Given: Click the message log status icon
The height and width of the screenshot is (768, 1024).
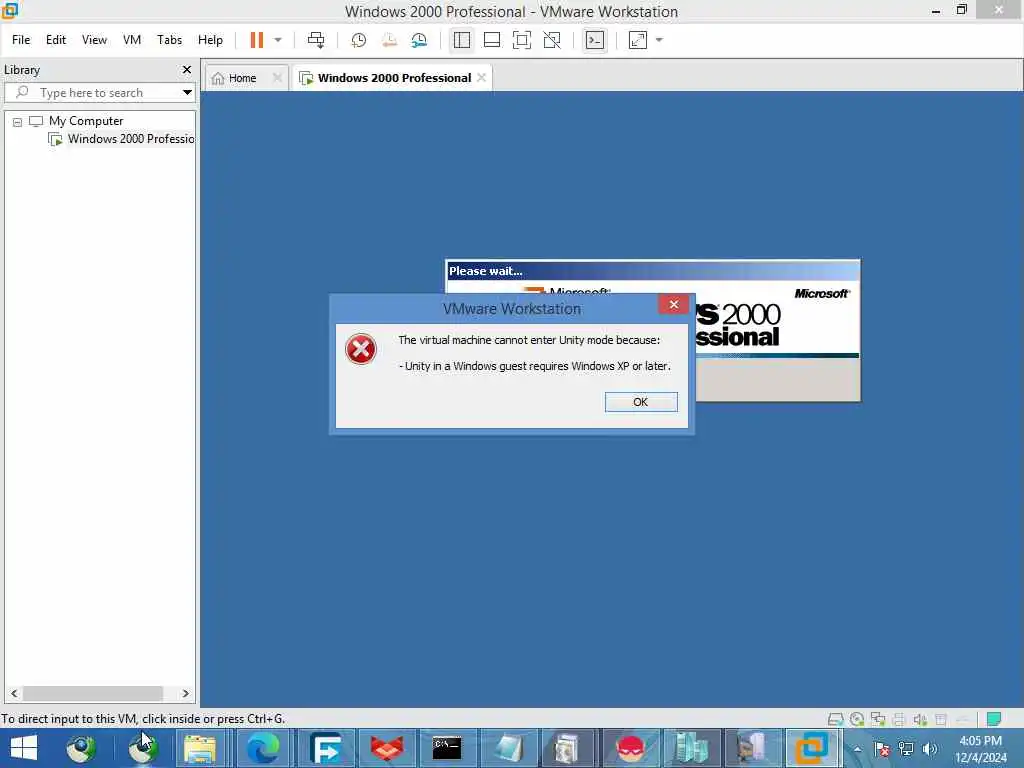Looking at the screenshot, I should (x=994, y=719).
